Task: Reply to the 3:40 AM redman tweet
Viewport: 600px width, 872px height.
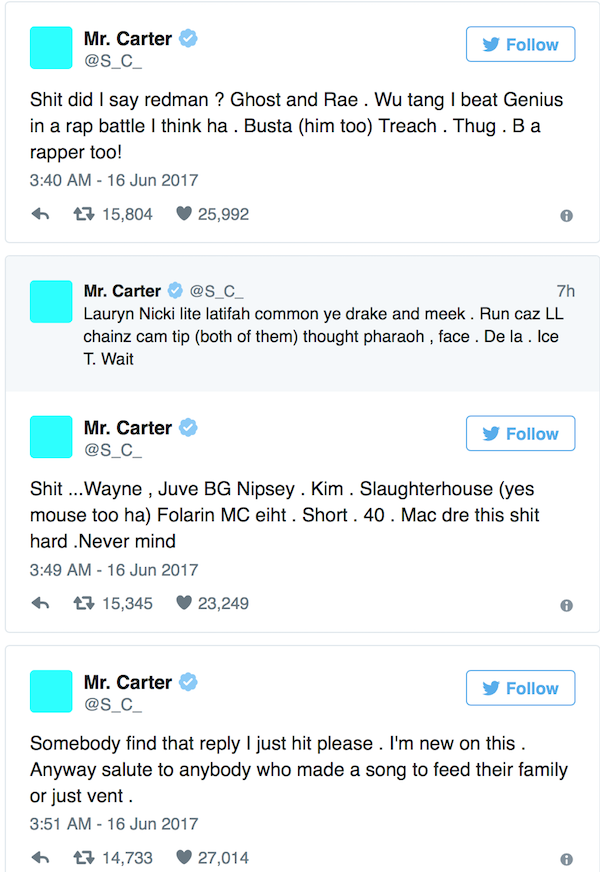Action: [x=41, y=214]
